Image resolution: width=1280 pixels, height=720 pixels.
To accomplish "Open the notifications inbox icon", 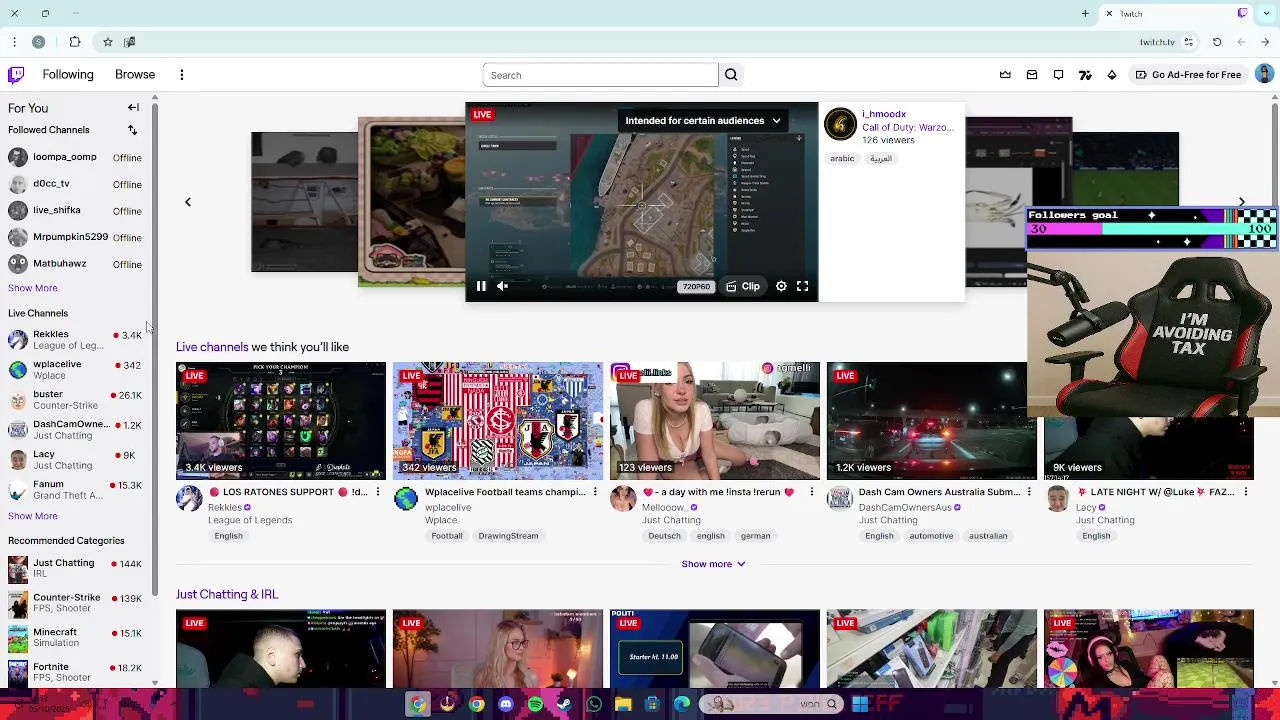I will pos(1032,75).
